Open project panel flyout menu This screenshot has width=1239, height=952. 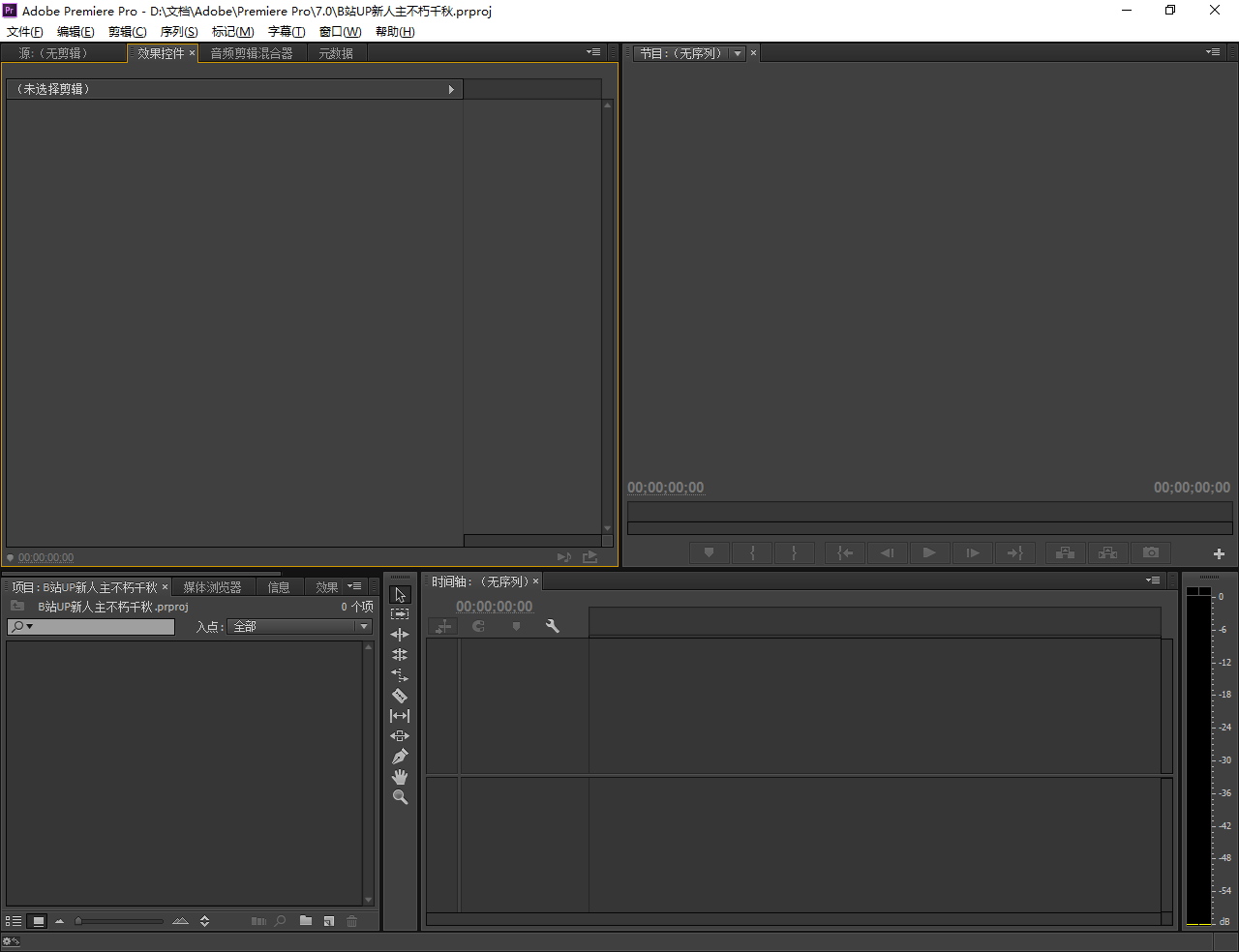click(355, 586)
